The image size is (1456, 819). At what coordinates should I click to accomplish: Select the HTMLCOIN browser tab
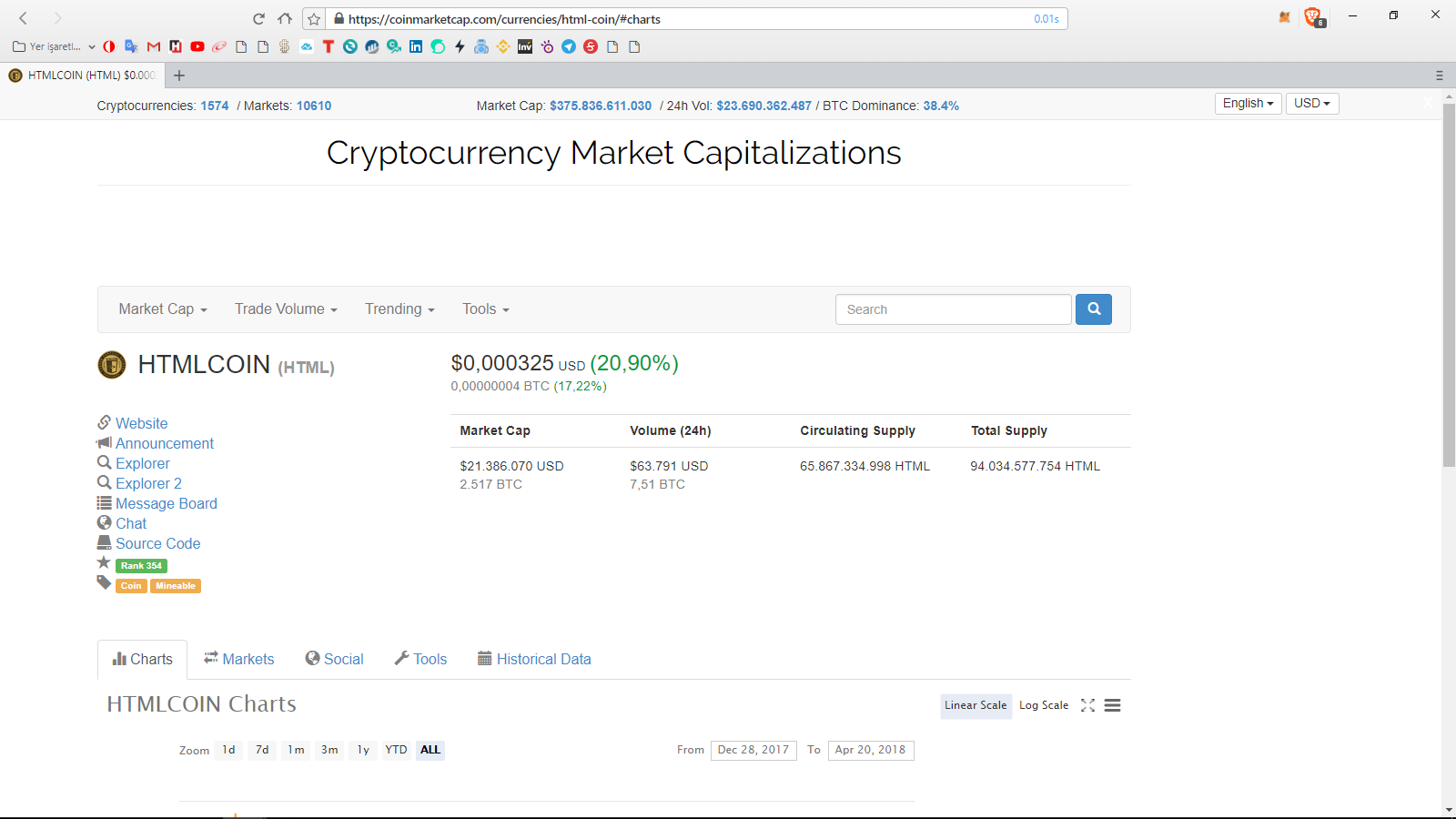pos(82,76)
